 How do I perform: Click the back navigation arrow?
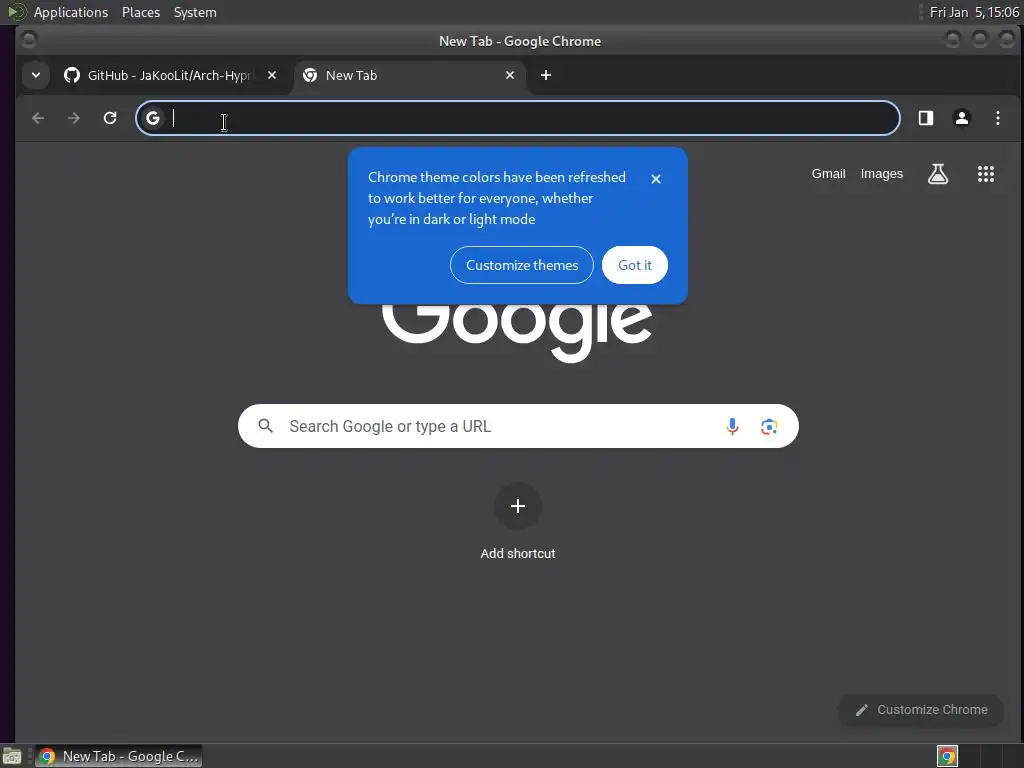click(38, 118)
